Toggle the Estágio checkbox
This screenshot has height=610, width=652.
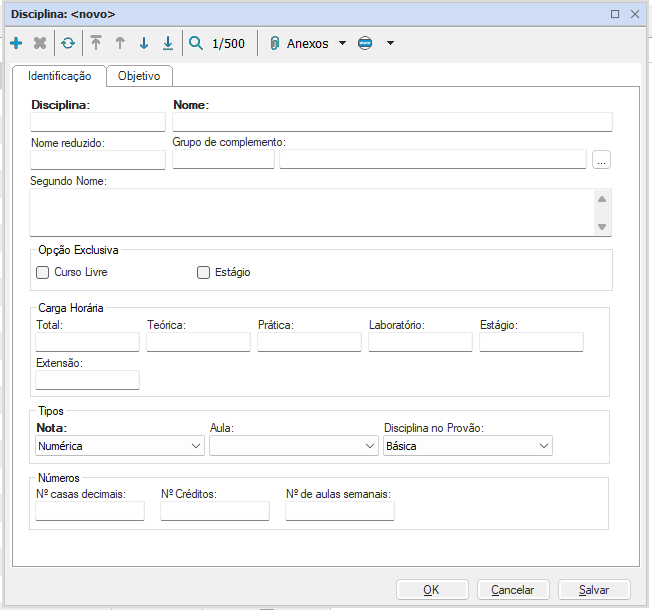(x=204, y=272)
